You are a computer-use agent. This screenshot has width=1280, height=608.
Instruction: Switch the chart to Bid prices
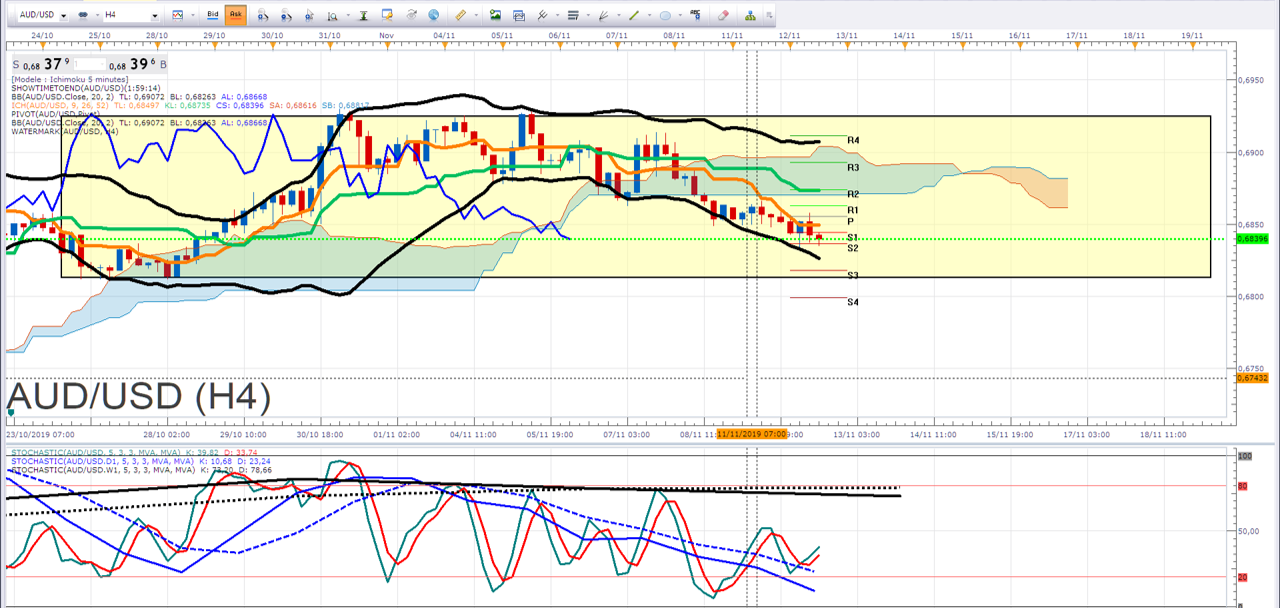(x=212, y=14)
